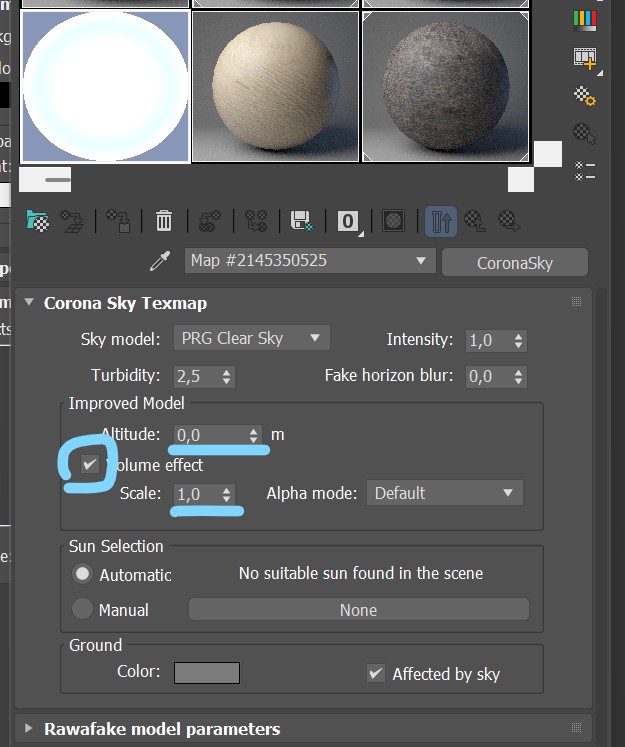This screenshot has height=747, width=625.
Task: Click the CoronaSky map type button
Action: click(x=515, y=262)
